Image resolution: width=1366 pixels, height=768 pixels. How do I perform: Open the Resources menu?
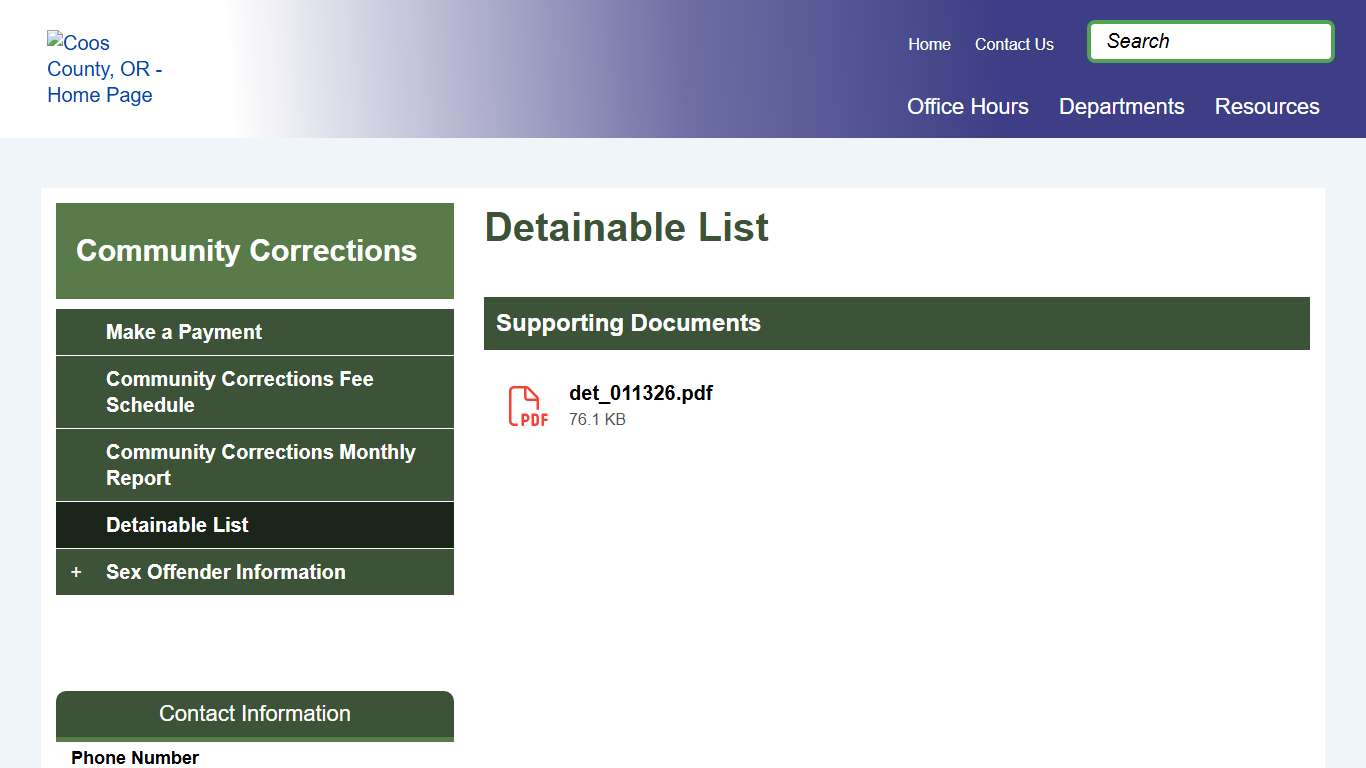1266,106
